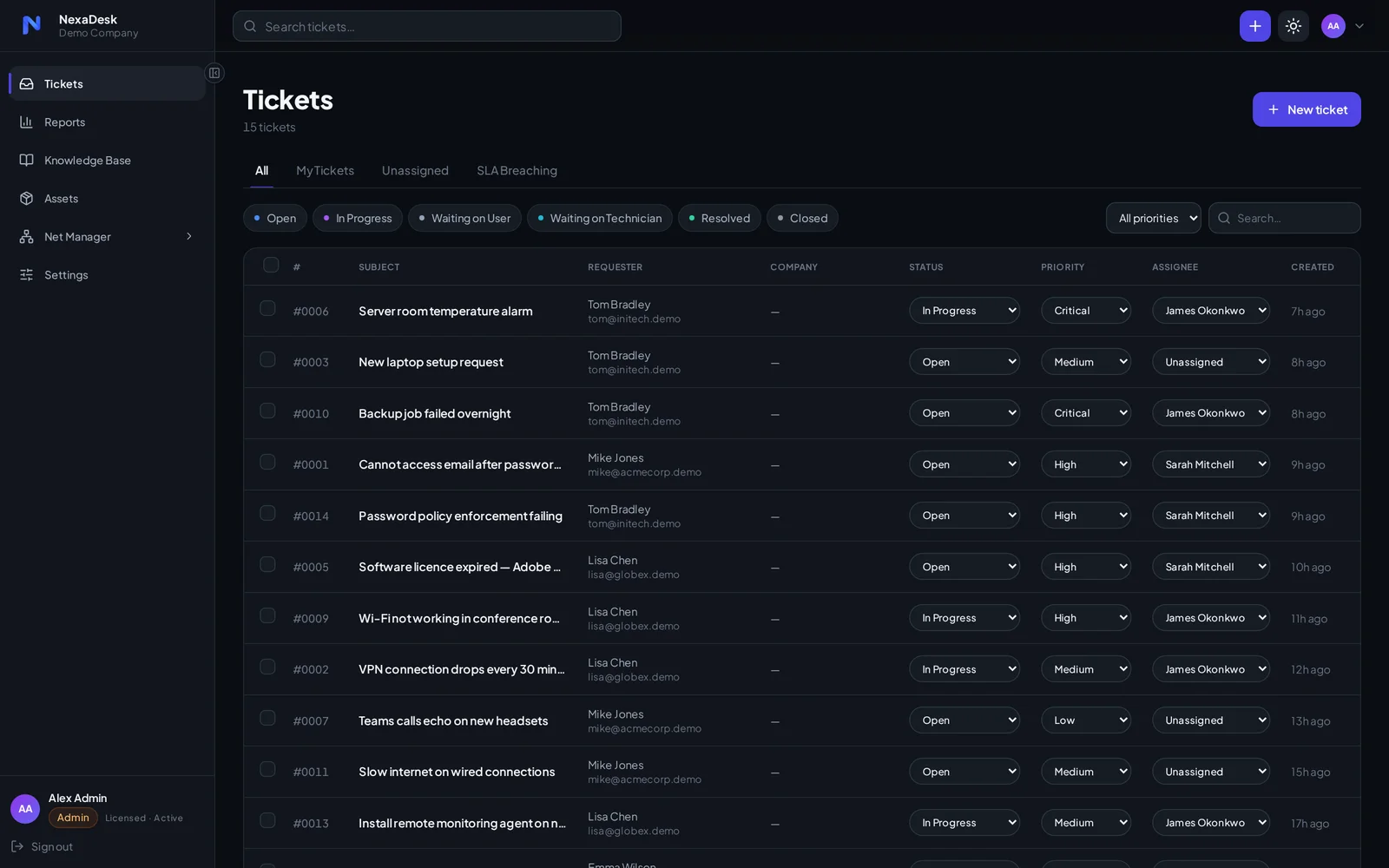Mark ticket #0009 checkbox

tap(267, 615)
